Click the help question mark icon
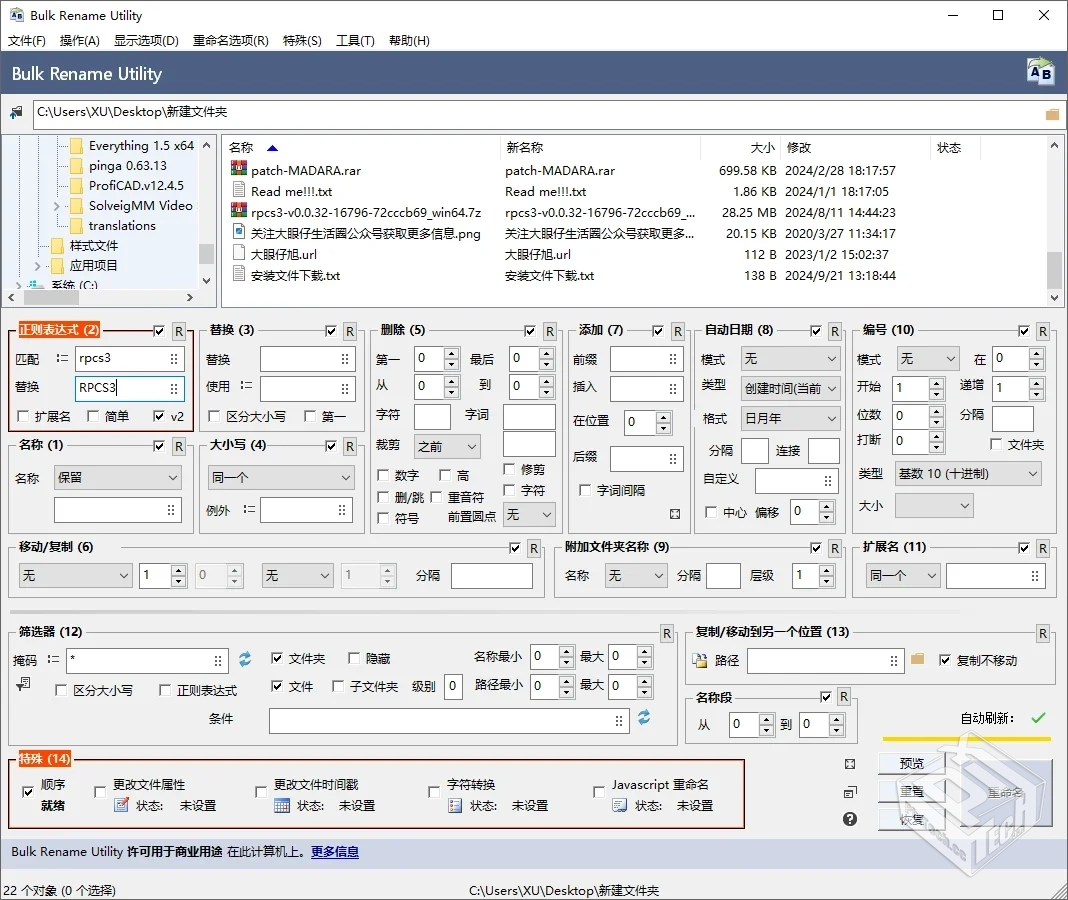This screenshot has height=900, width=1068. [x=849, y=818]
